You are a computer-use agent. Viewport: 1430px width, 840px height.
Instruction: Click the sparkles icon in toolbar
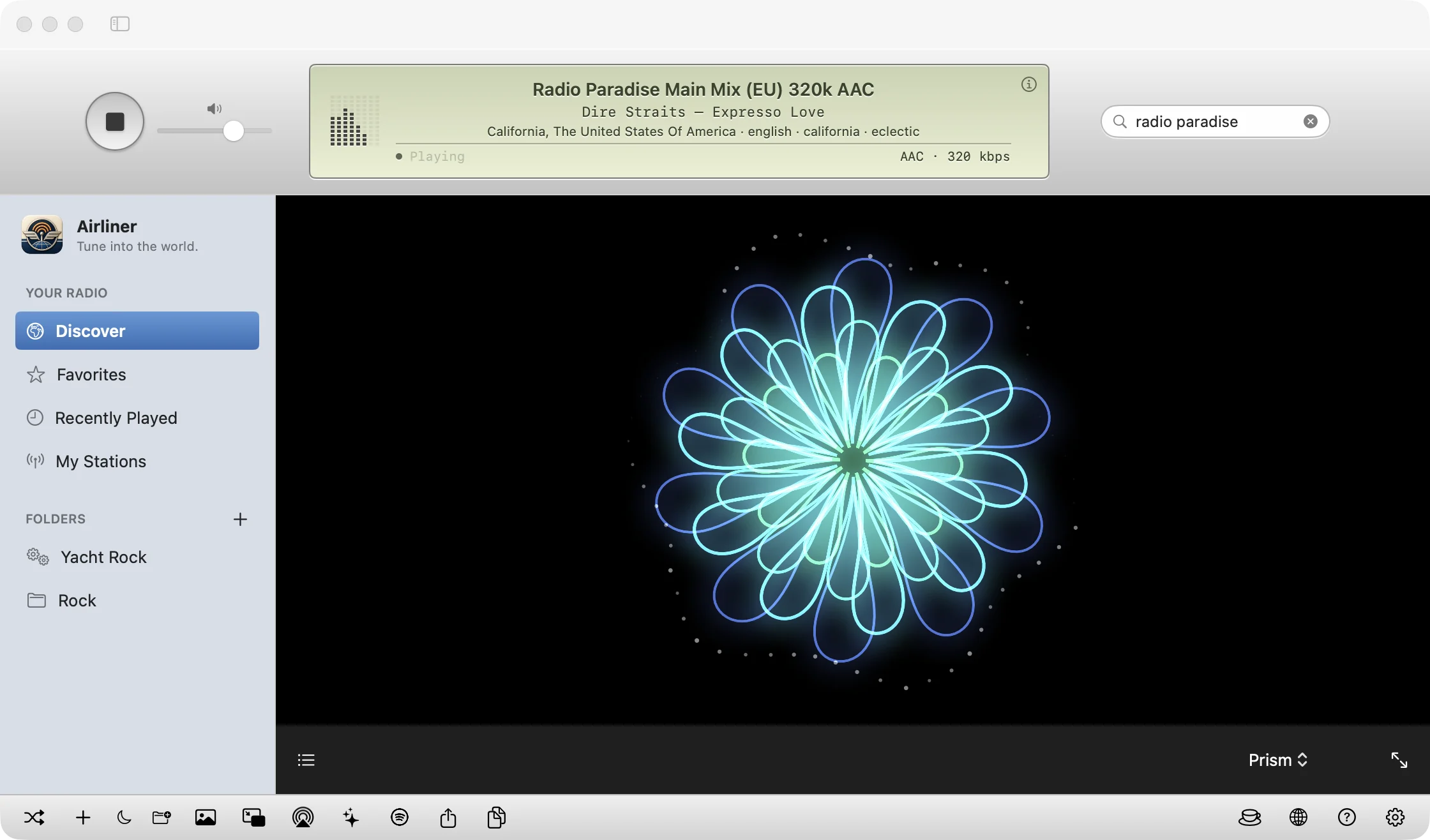(x=350, y=817)
